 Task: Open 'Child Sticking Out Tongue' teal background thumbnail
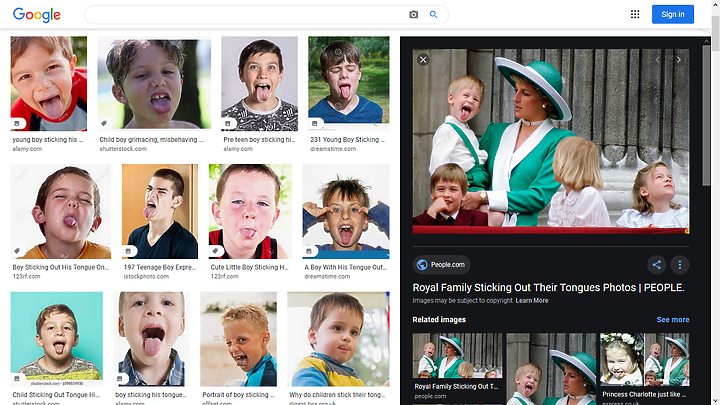pos(56,339)
